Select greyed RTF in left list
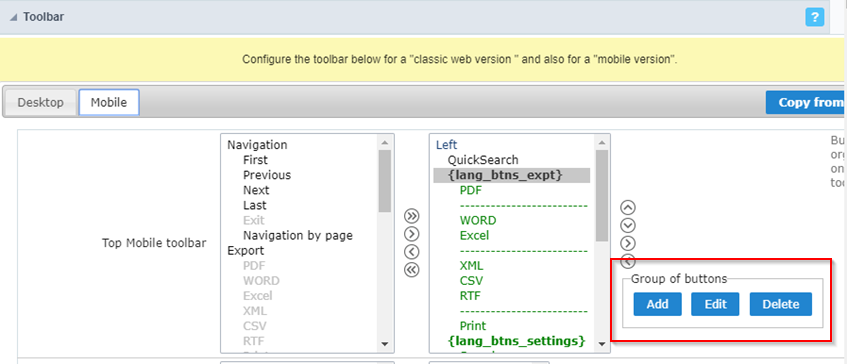This screenshot has height=364, width=847. click(x=253, y=341)
